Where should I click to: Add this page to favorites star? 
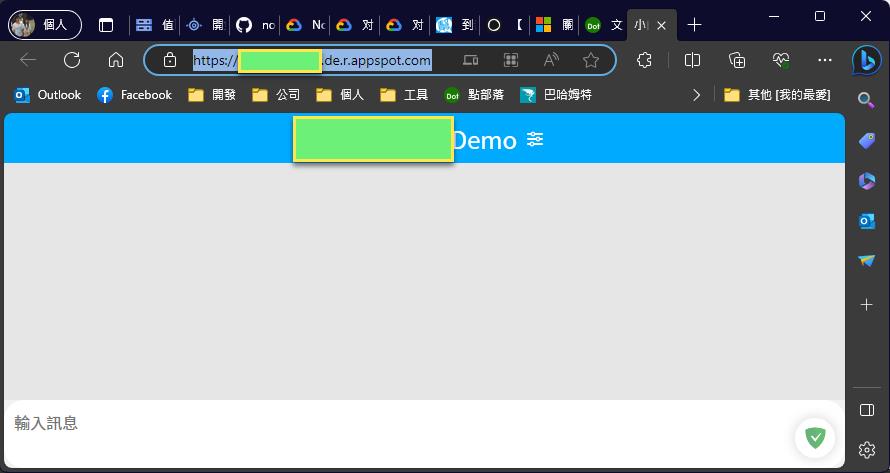tap(591, 60)
